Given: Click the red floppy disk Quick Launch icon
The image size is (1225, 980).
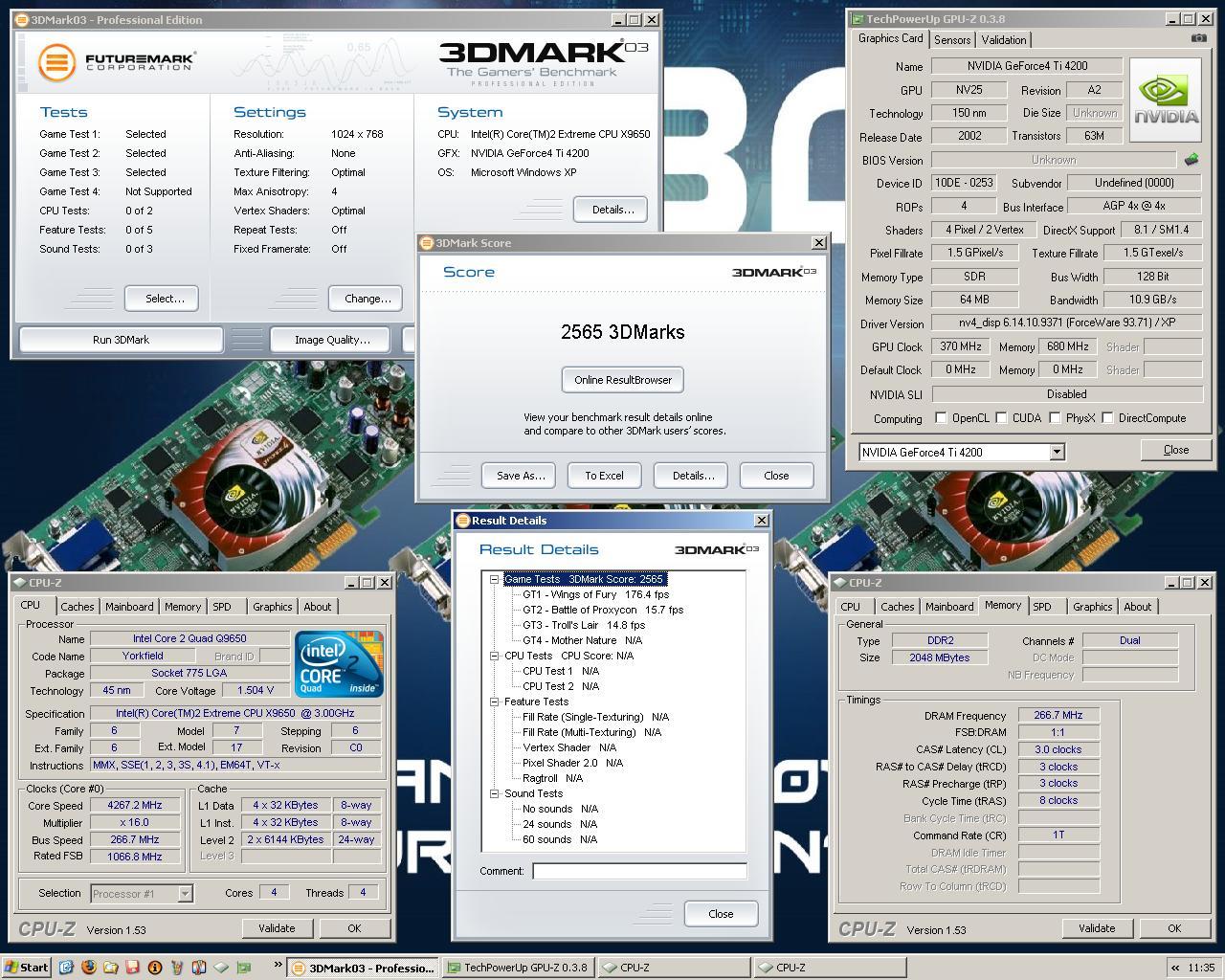Looking at the screenshot, I should (133, 968).
